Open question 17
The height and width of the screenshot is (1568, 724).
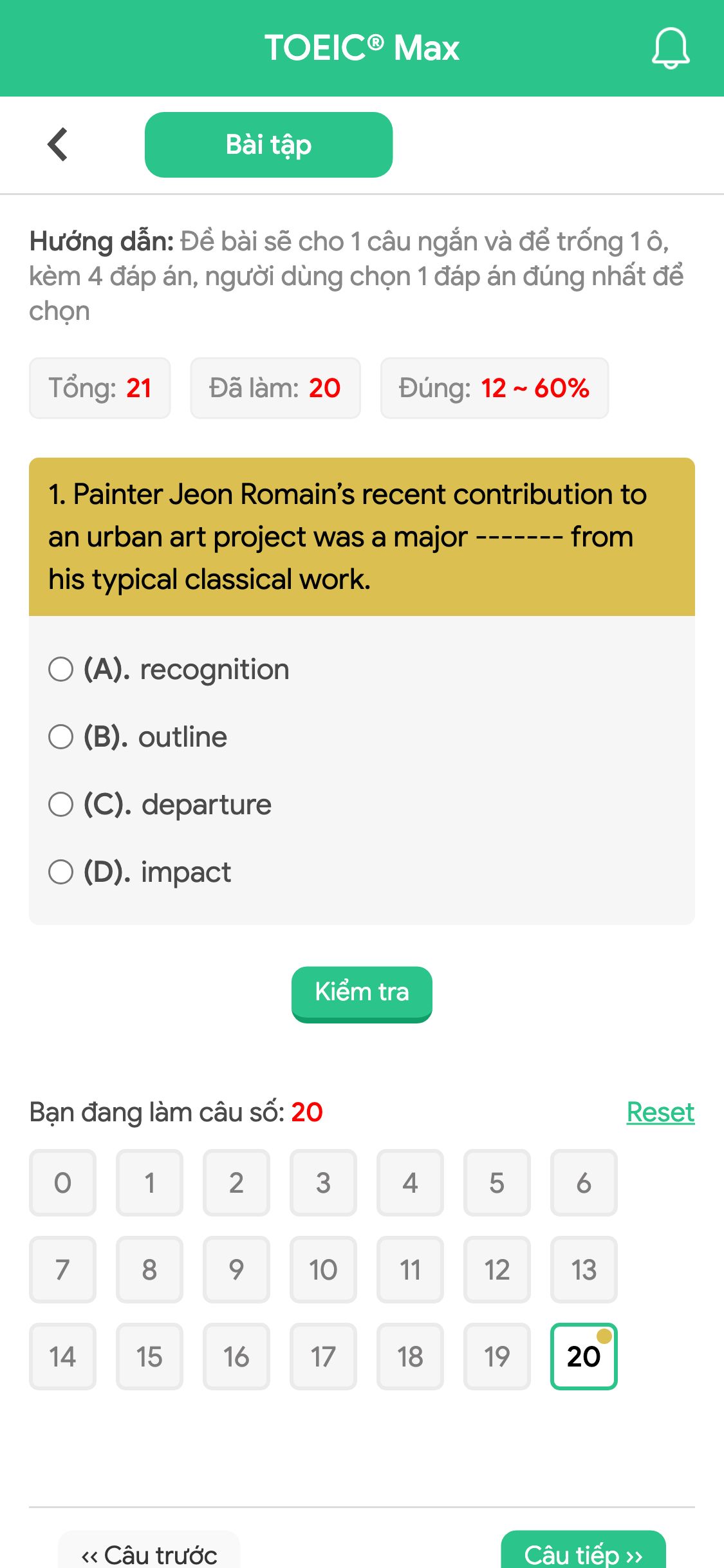click(x=323, y=1357)
